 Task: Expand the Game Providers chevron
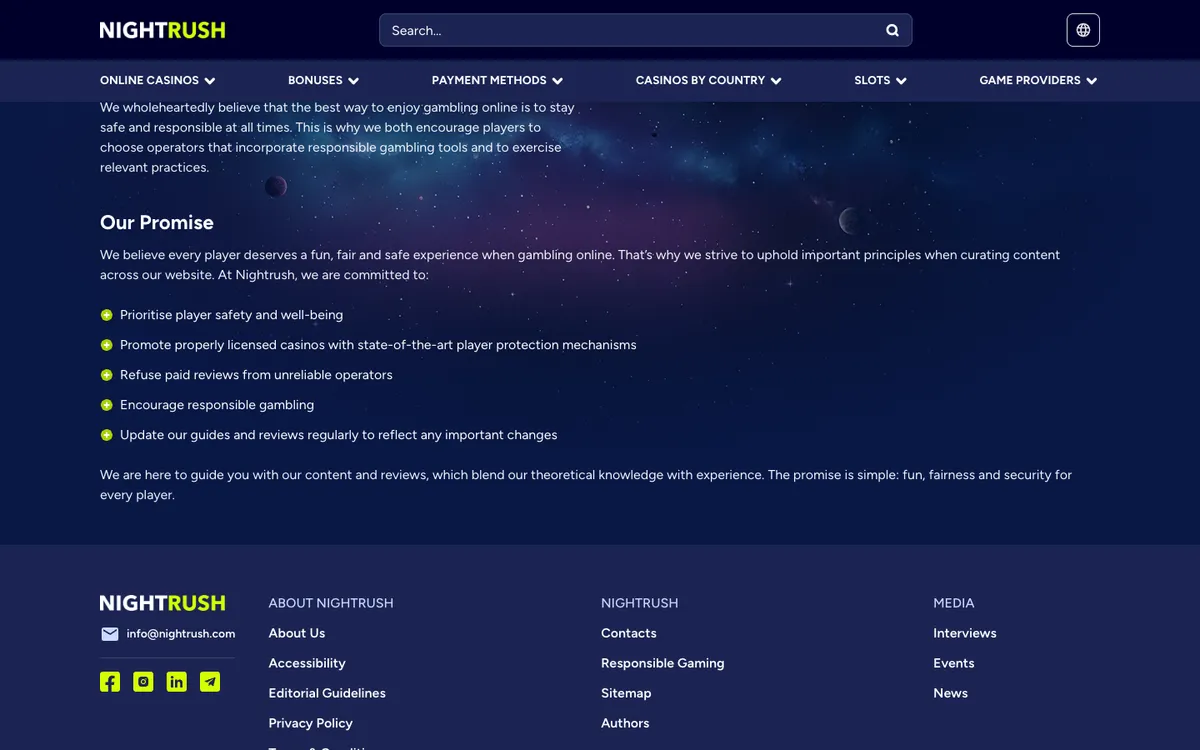point(1091,81)
